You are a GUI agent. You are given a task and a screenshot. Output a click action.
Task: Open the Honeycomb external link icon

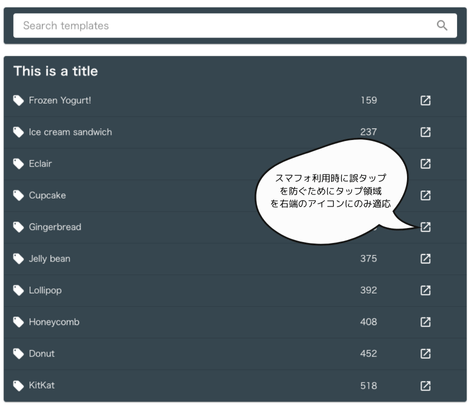425,322
